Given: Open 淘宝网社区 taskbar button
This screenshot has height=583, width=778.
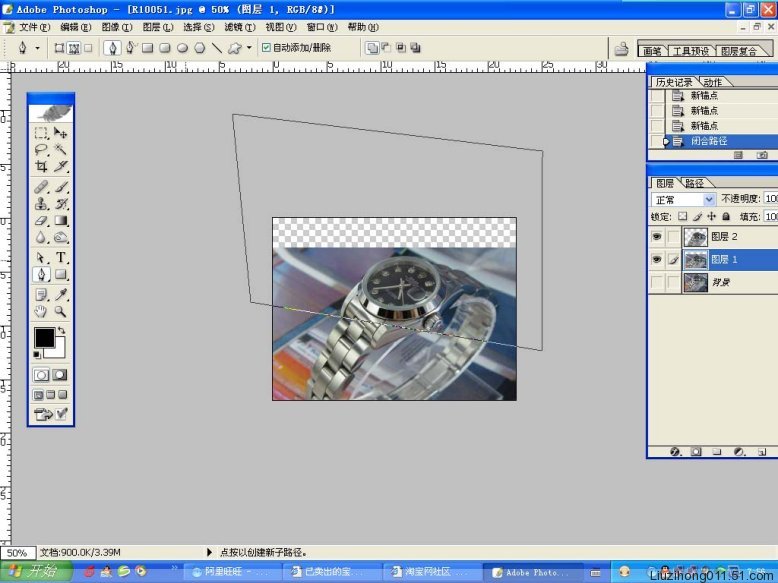Looking at the screenshot, I should pos(432,572).
